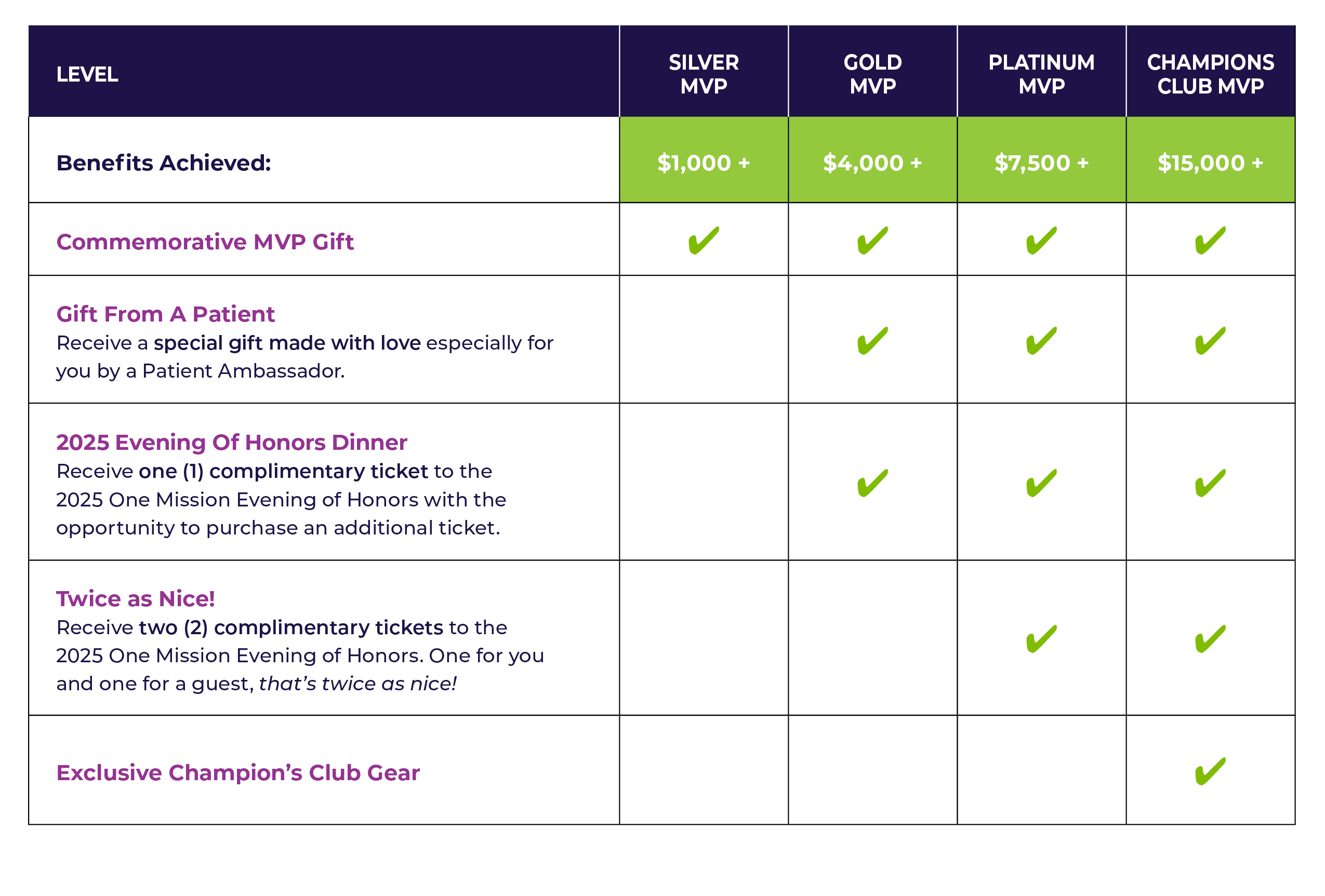Click Champions Club Exclusive Gear checkmark
Viewport: 1325px width, 896px height.
coord(1210,771)
